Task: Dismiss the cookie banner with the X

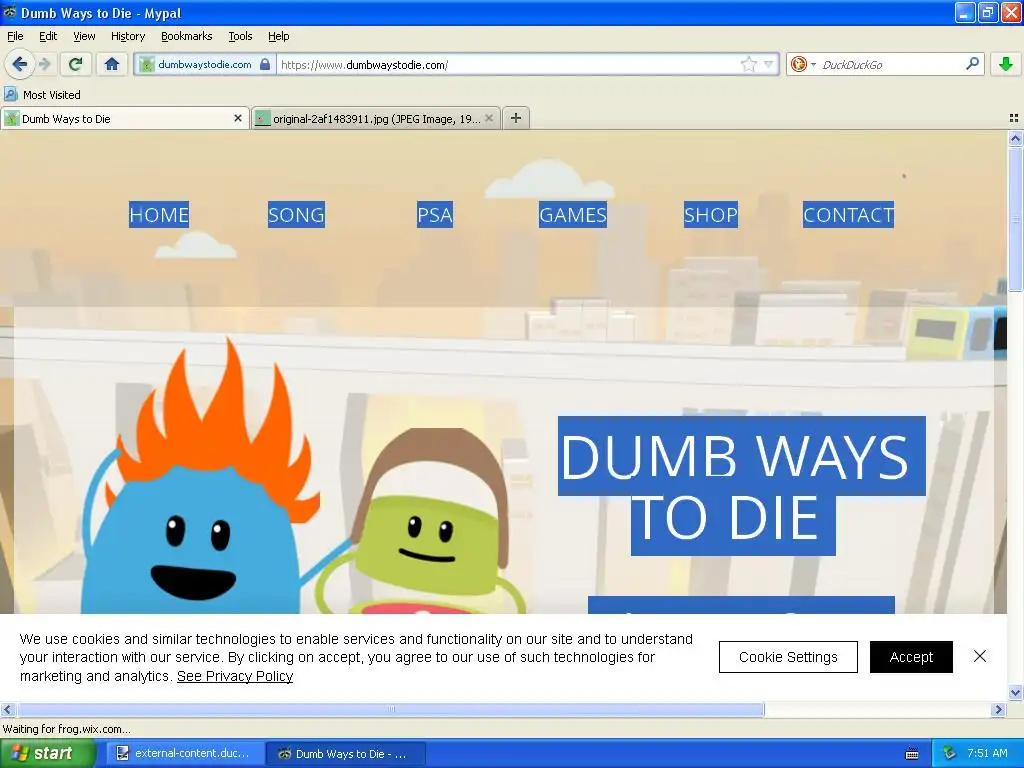Action: click(x=980, y=656)
